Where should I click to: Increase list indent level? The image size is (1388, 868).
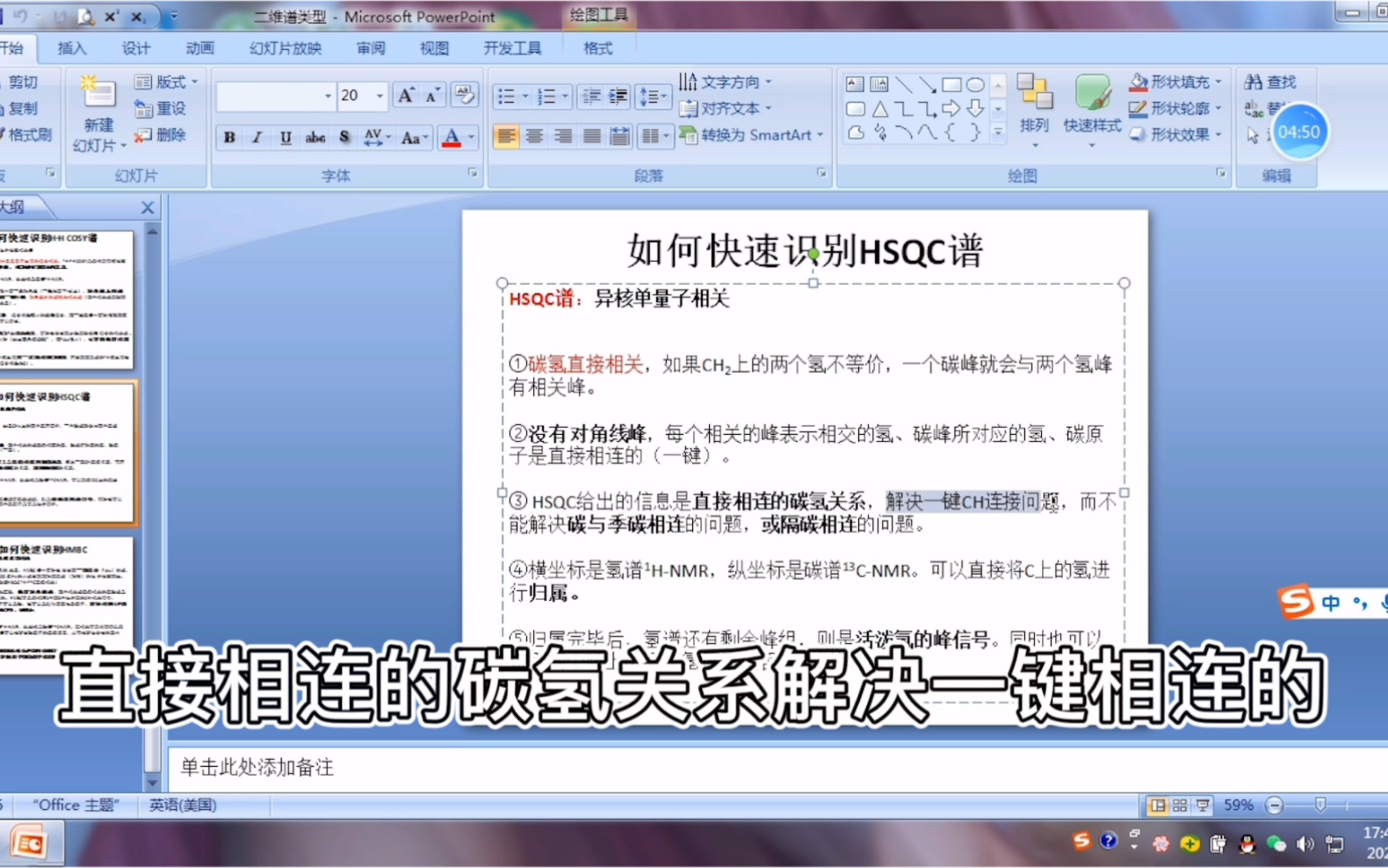pos(618,96)
